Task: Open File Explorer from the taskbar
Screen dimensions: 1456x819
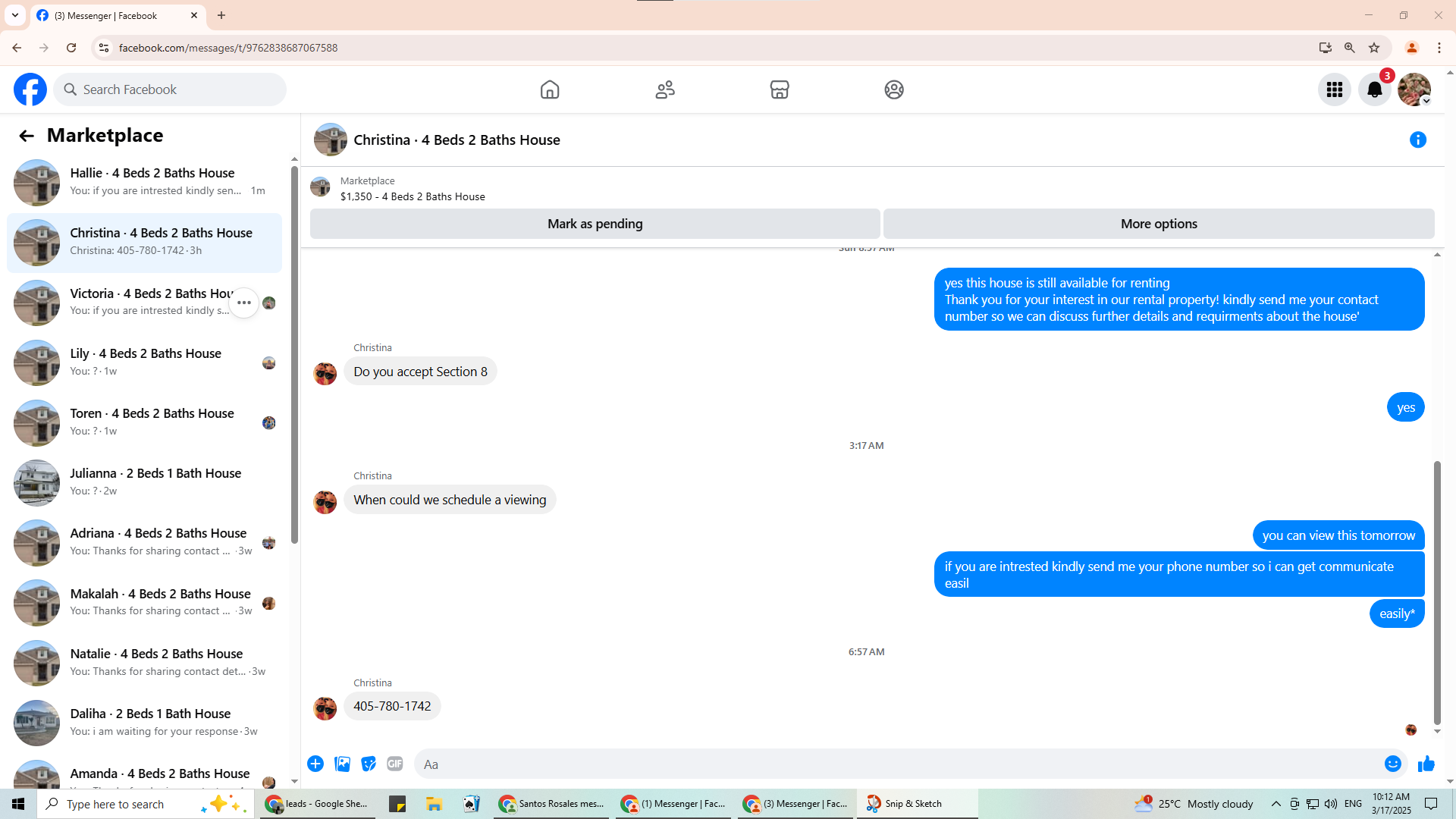Action: [x=434, y=804]
